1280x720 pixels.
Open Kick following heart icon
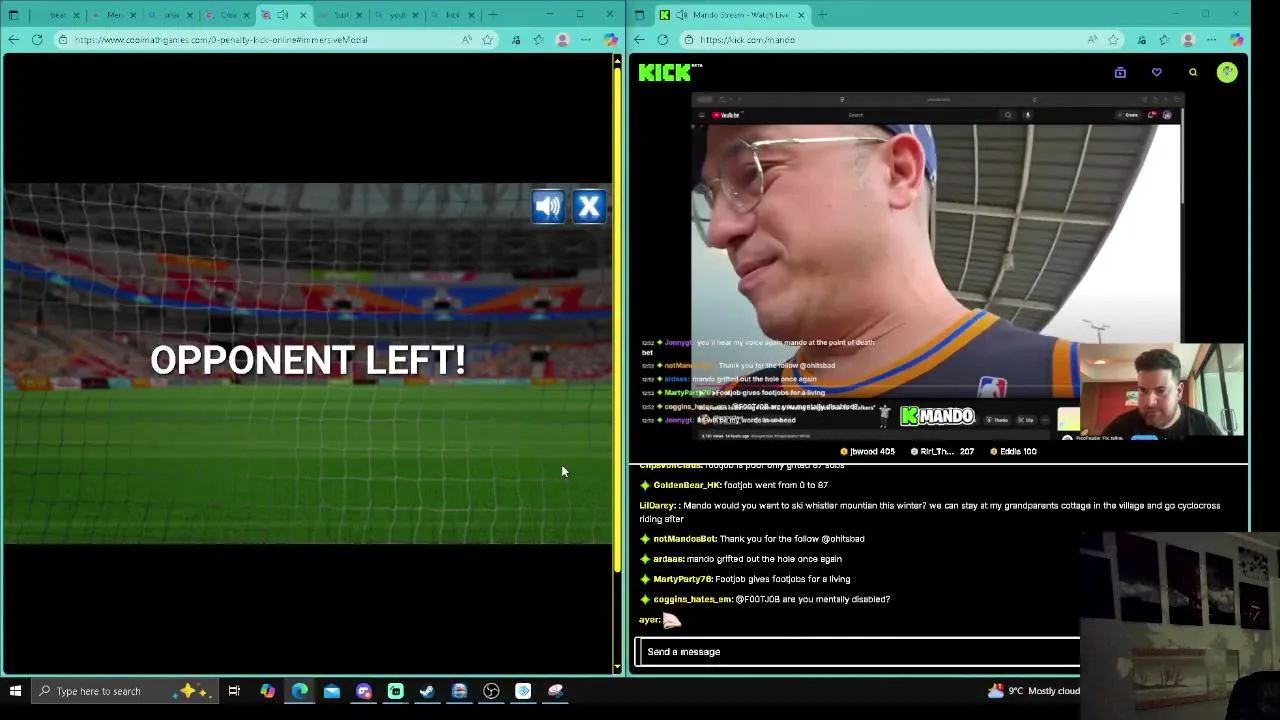coord(1157,72)
